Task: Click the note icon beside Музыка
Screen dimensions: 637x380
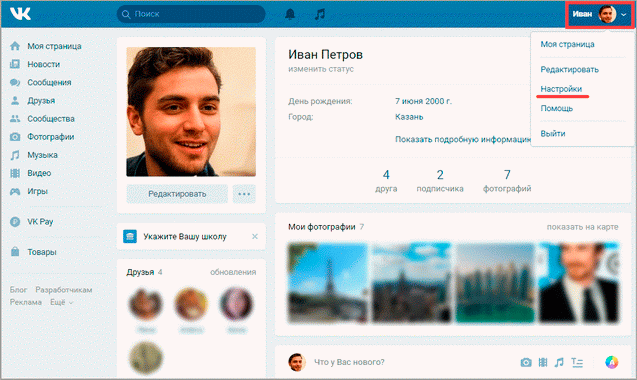Action: [15, 155]
